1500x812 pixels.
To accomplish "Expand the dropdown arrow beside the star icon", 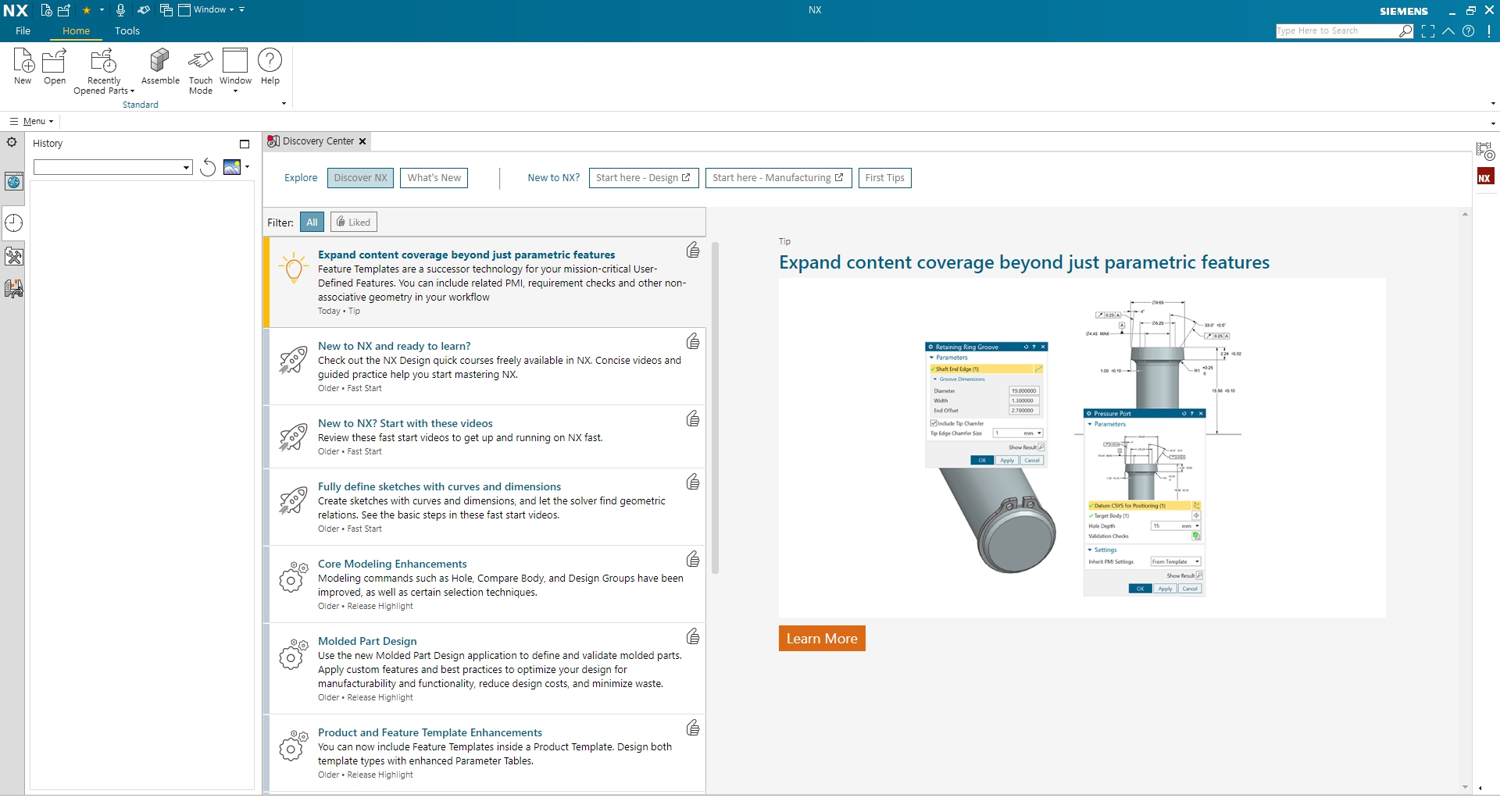I will tap(102, 10).
